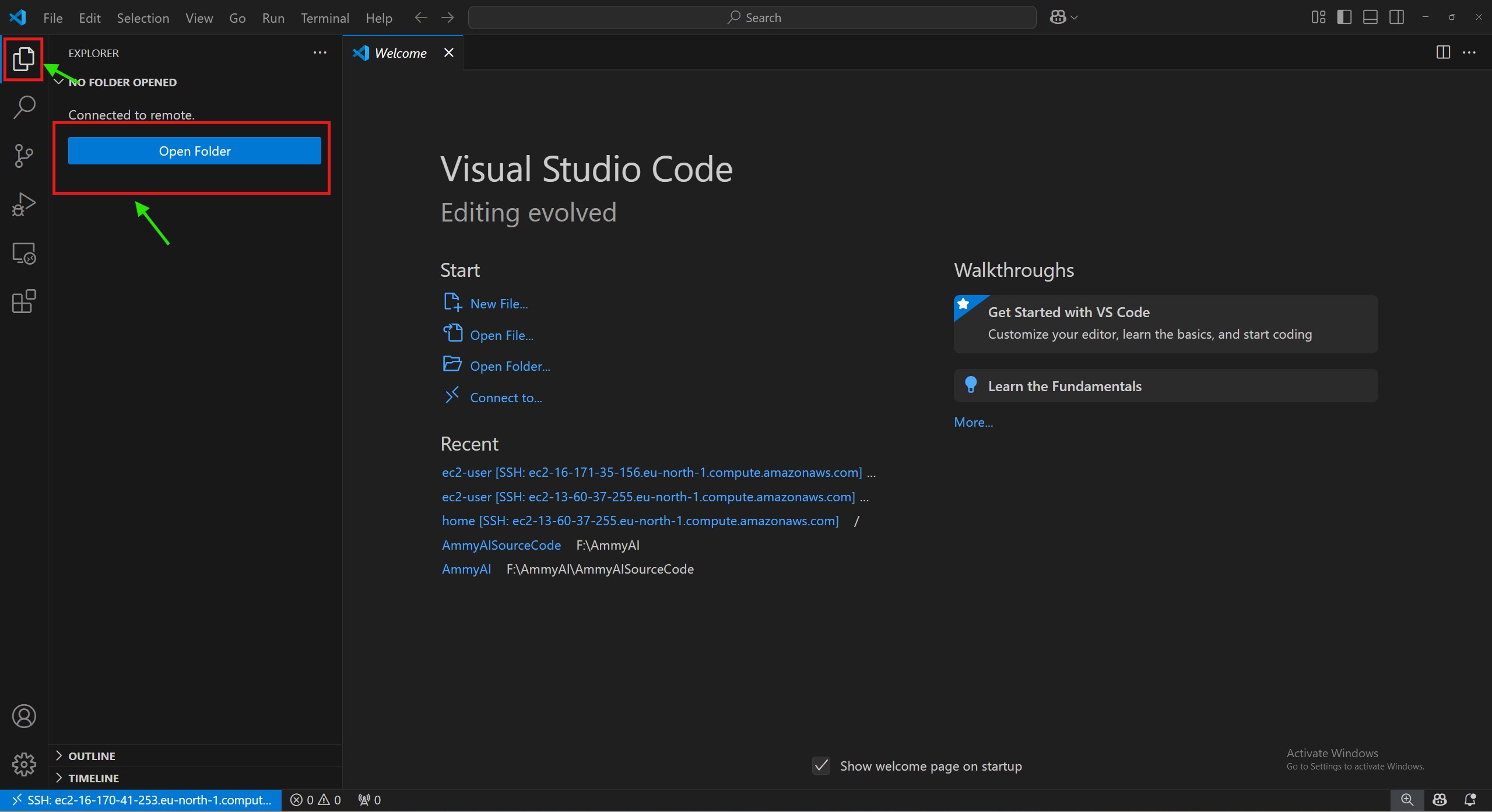Open the New File link under Start
The image size is (1492, 812).
click(498, 304)
